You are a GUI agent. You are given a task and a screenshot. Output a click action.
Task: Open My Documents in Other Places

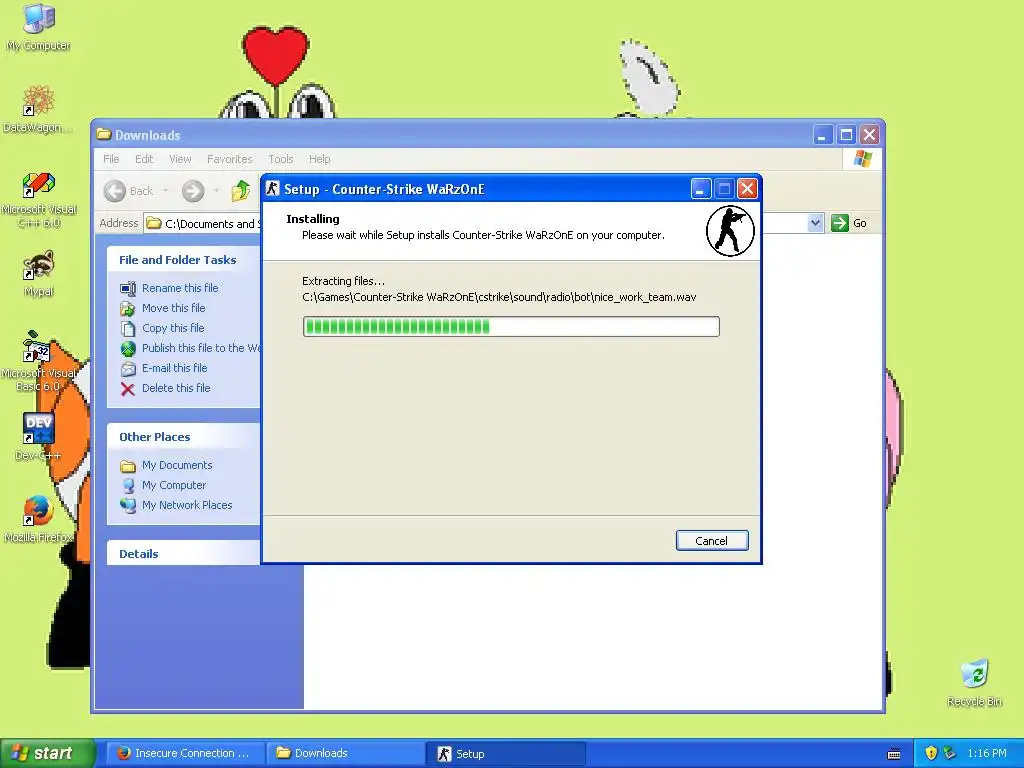coord(177,465)
